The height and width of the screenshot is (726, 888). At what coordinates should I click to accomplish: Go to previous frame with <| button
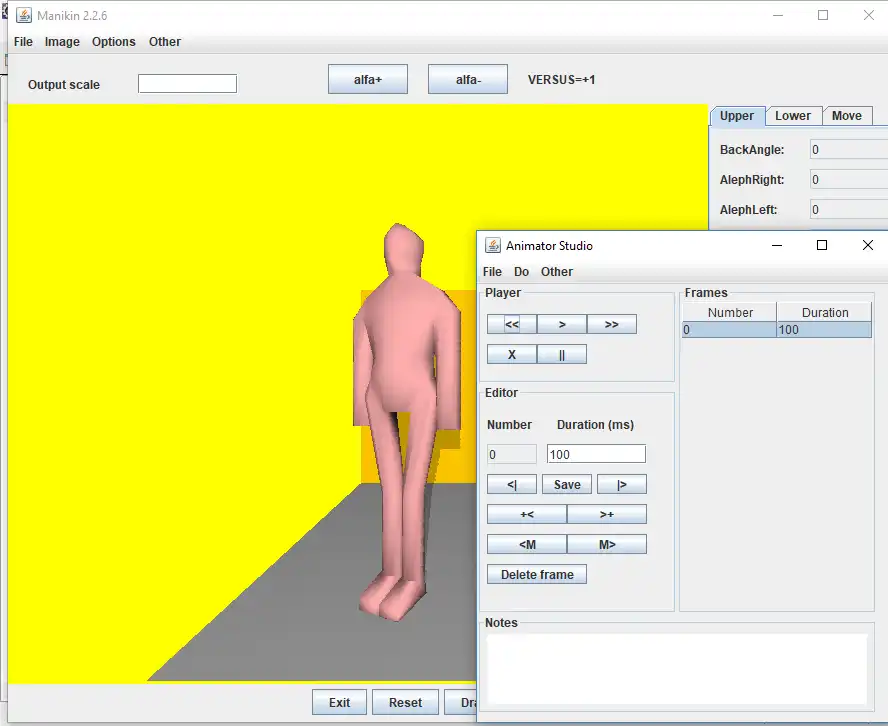pos(512,484)
